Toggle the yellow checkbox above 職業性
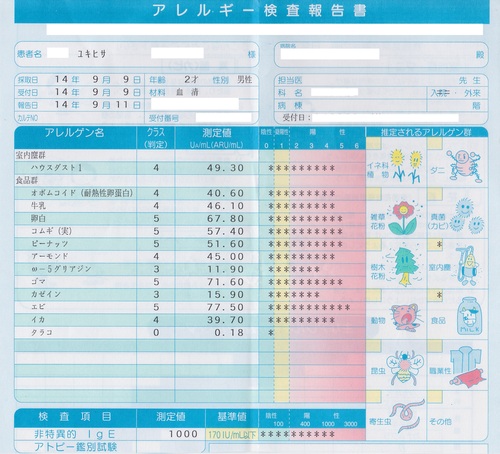Viewport: 500px width, 454px height. click(435, 346)
